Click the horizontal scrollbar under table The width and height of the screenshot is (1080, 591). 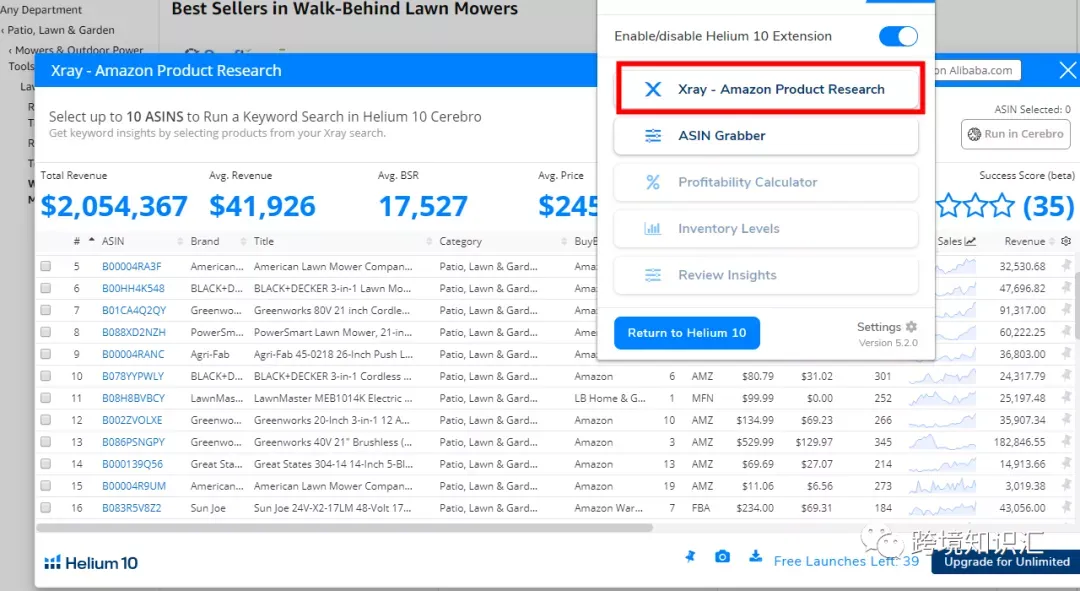click(344, 528)
